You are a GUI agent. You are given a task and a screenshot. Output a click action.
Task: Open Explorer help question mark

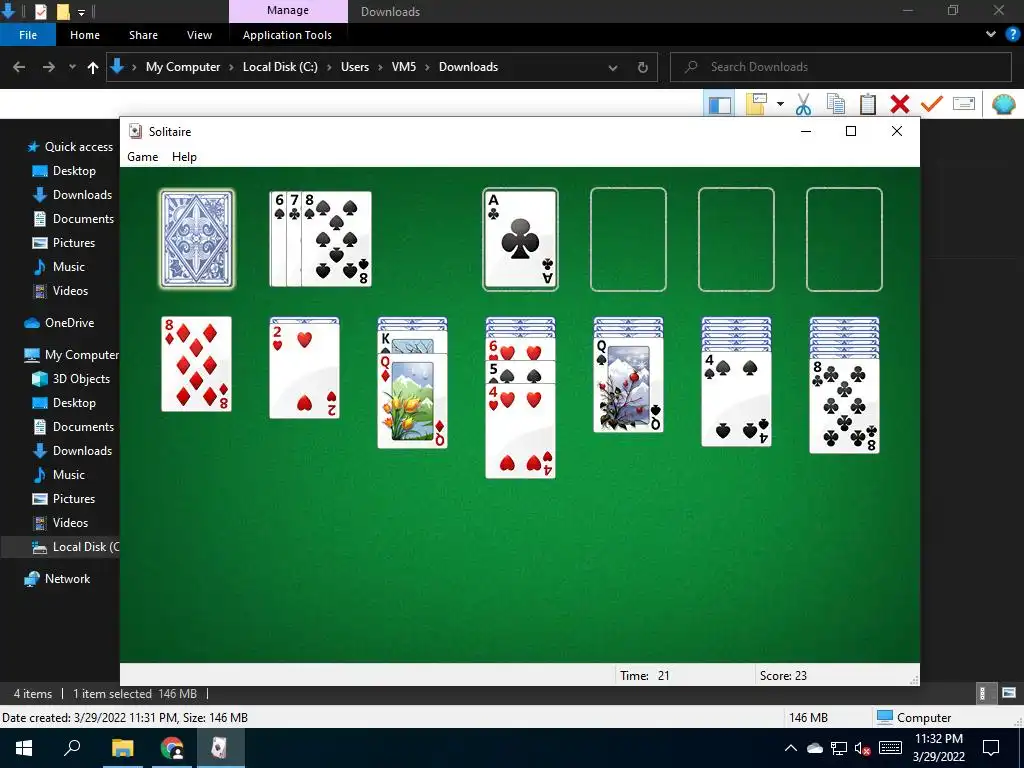point(1012,34)
